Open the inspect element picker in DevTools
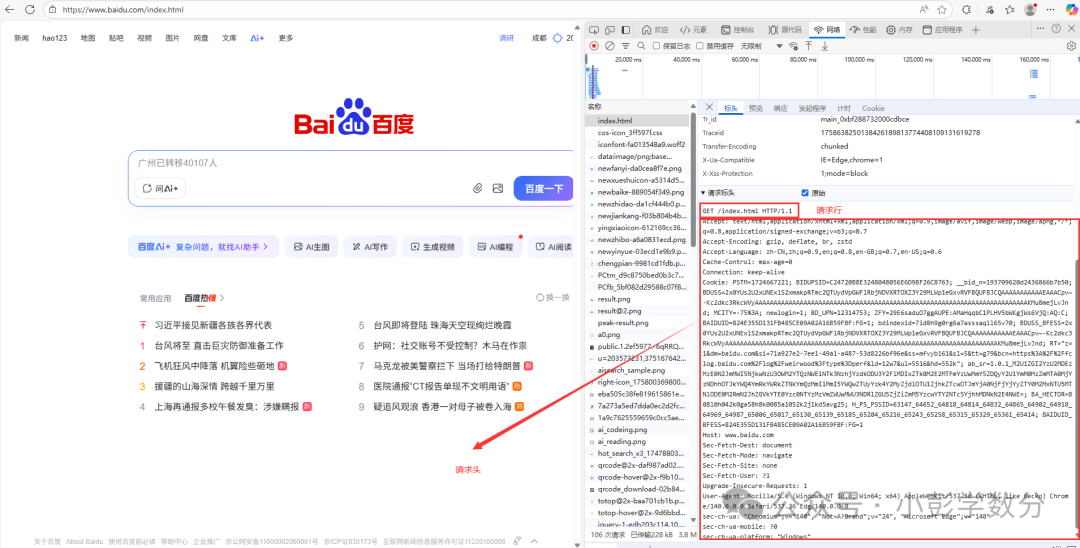 594,30
